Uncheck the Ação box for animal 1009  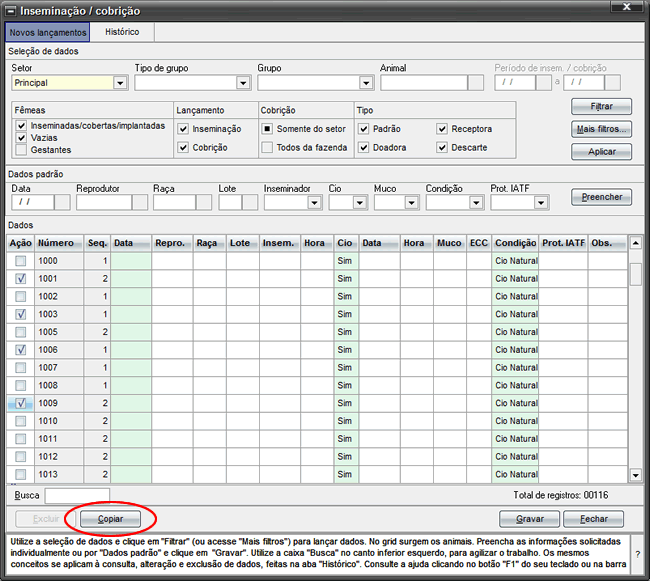(20, 403)
